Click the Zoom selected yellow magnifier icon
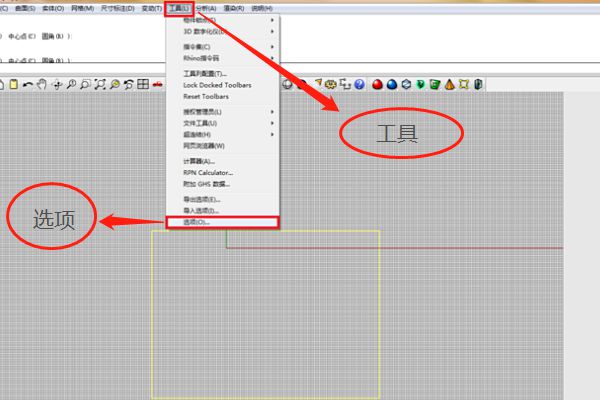 [x=114, y=84]
